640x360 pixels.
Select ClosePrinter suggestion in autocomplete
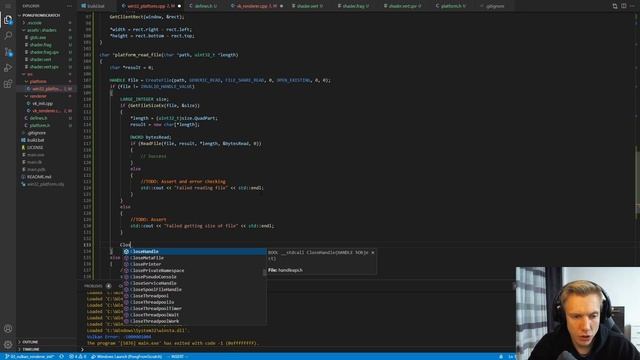(x=195, y=264)
